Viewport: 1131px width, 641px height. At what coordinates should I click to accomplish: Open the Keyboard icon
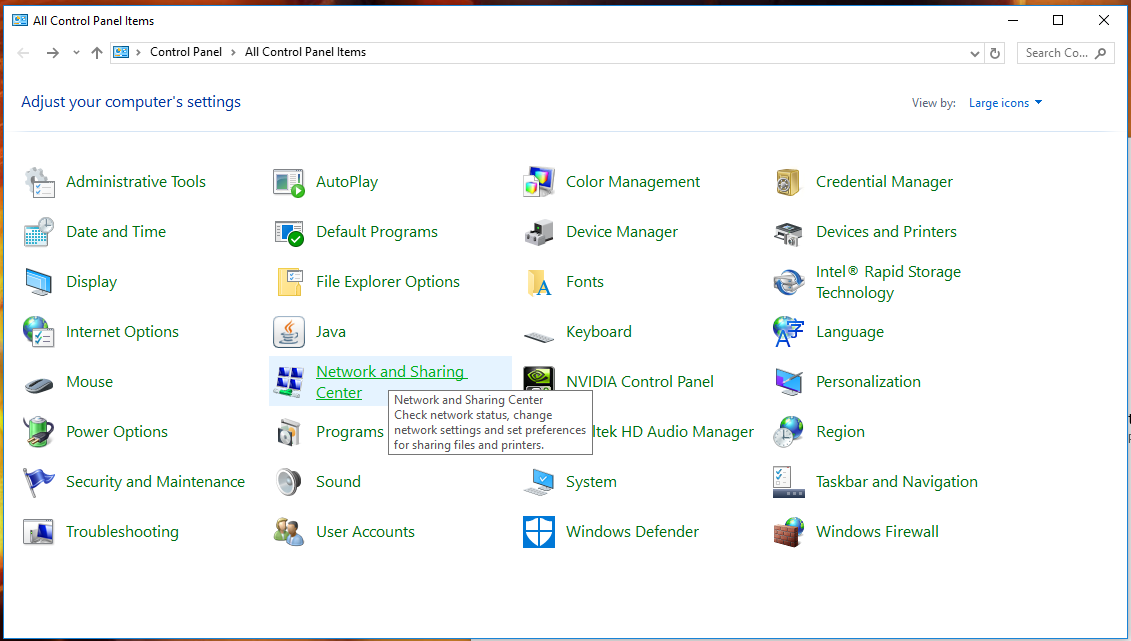click(539, 336)
